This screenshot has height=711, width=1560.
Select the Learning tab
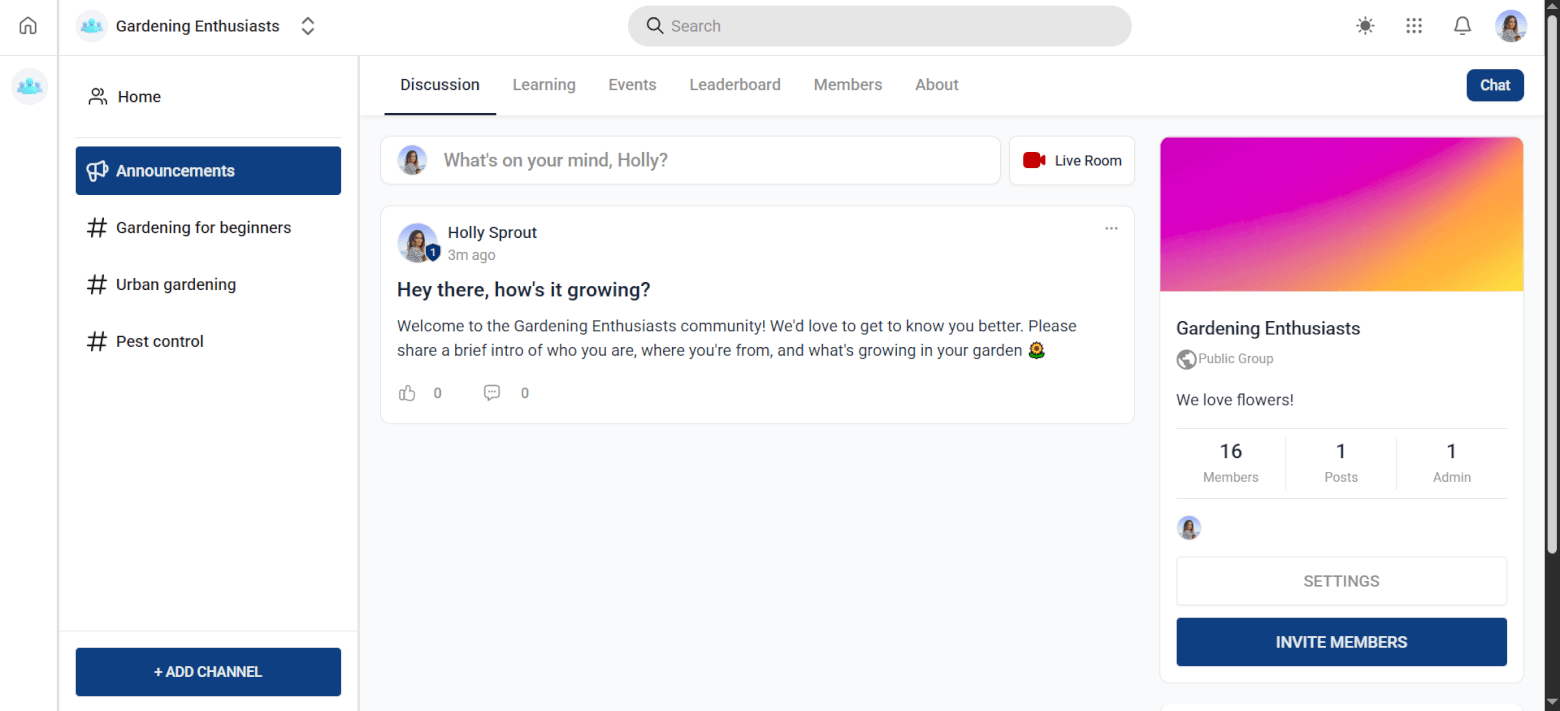coord(544,85)
